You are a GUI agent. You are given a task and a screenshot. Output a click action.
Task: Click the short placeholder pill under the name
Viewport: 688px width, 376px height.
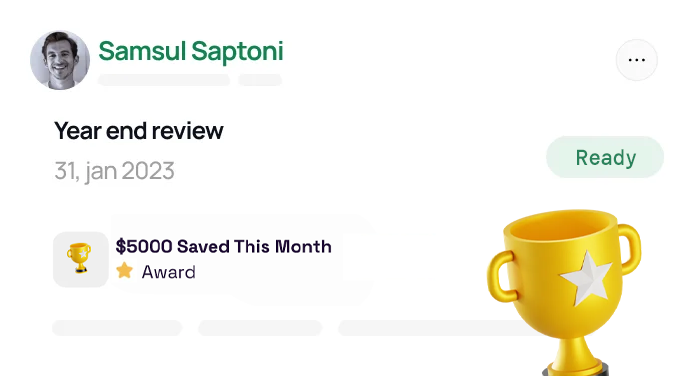pyautogui.click(x=260, y=80)
